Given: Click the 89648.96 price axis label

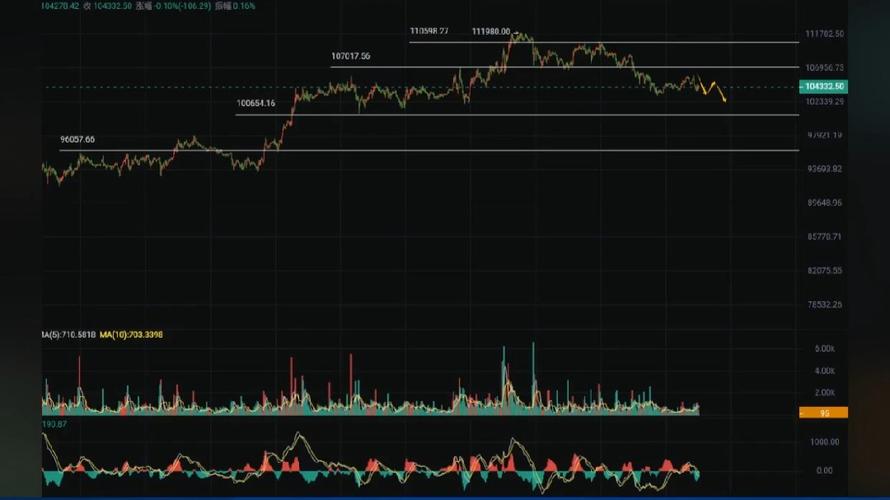Looking at the screenshot, I should point(825,203).
